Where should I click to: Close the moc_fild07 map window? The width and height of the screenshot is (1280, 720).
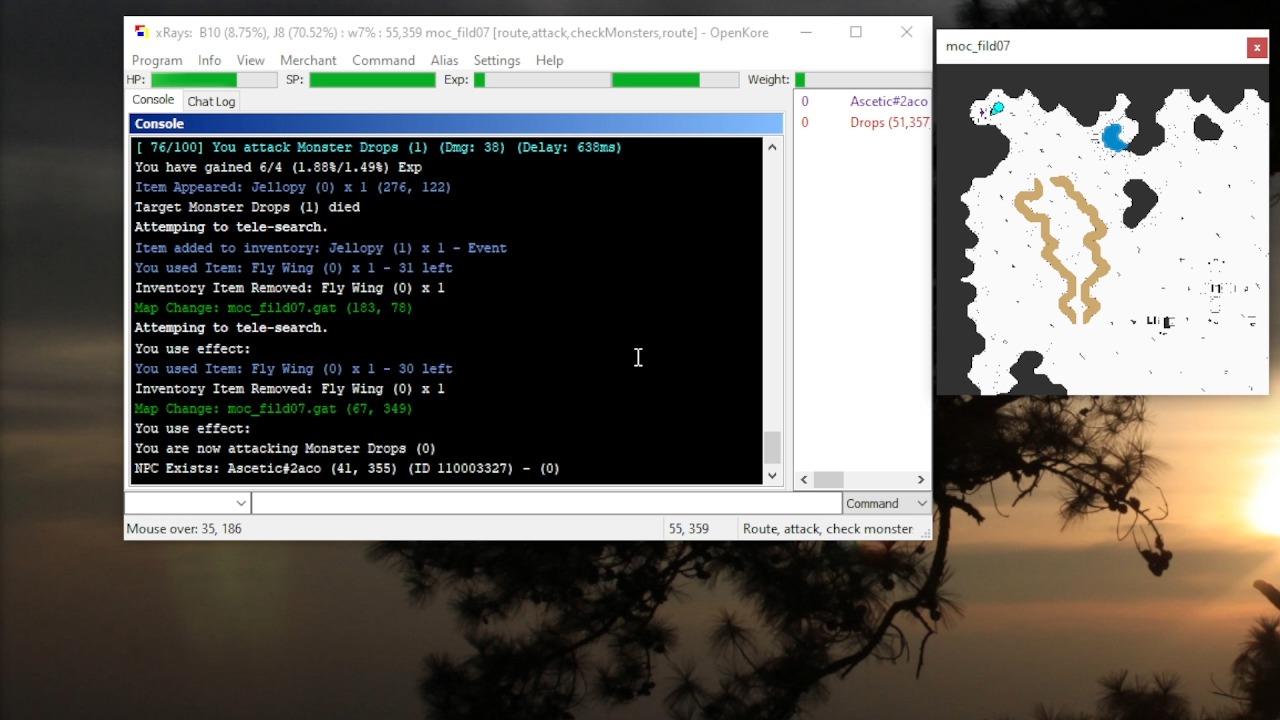click(1257, 47)
